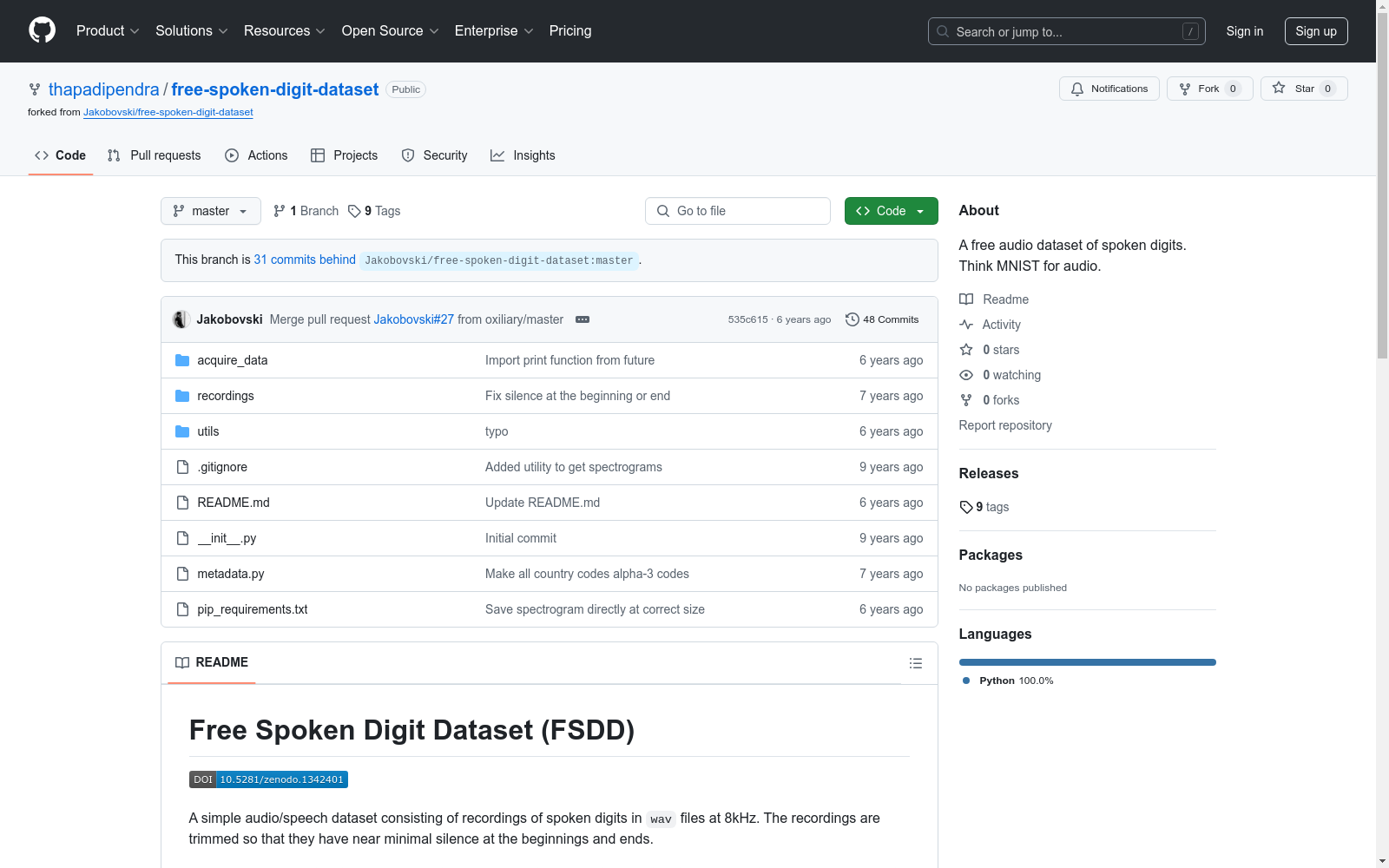
Task: Expand commit message ellipsis icon
Action: (x=583, y=319)
